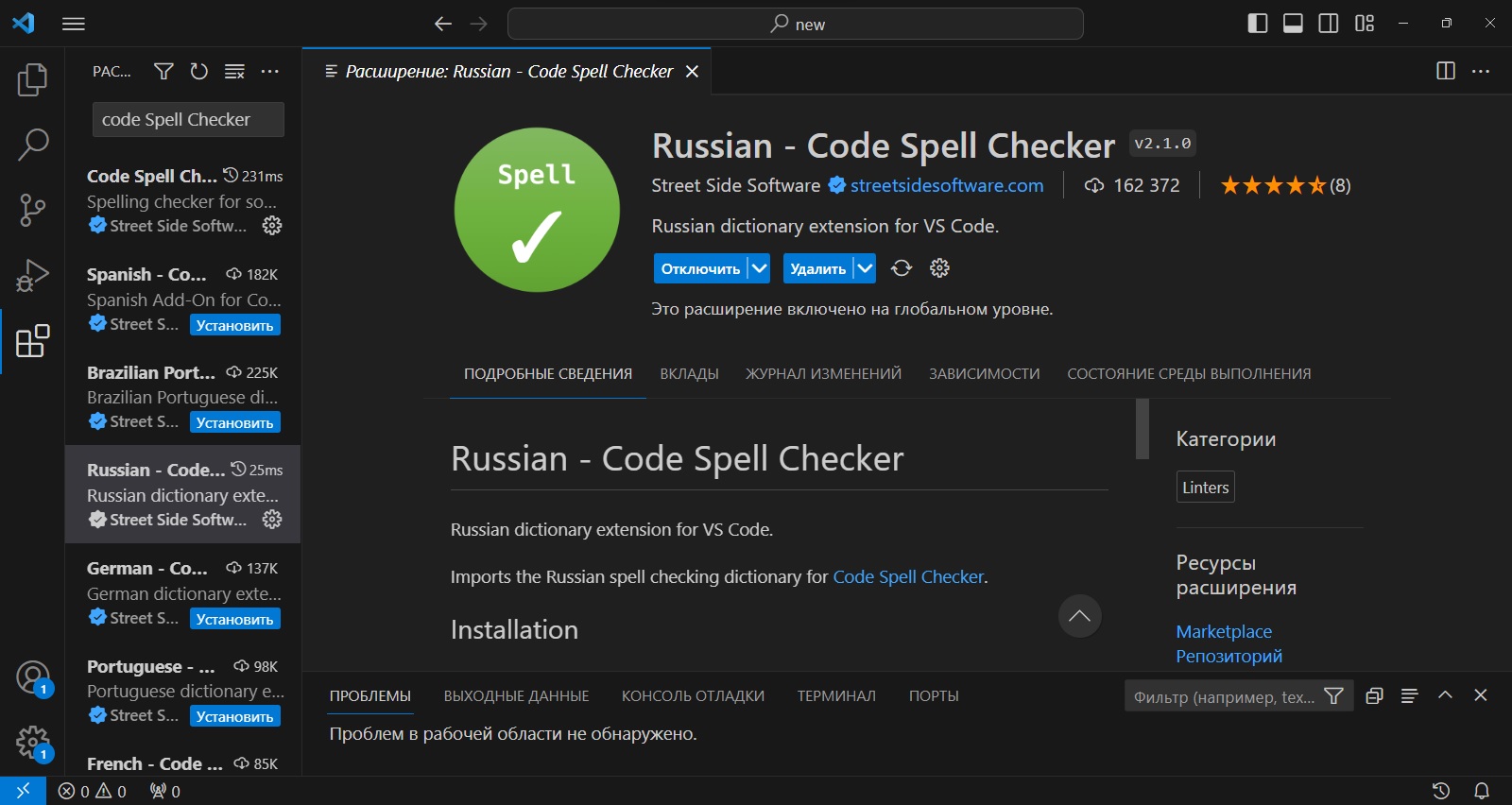This screenshot has width=1512, height=805.
Task: Close the Russian extension editor tab
Action: [692, 72]
